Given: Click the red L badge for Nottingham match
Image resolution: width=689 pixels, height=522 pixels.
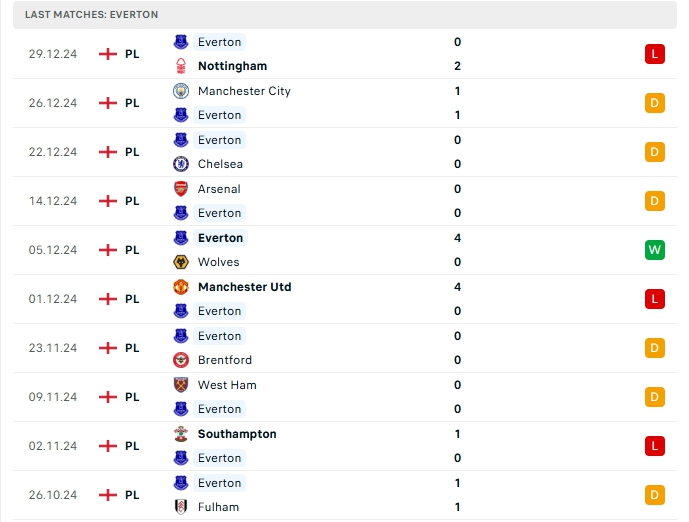Looking at the screenshot, I should (x=655, y=54).
